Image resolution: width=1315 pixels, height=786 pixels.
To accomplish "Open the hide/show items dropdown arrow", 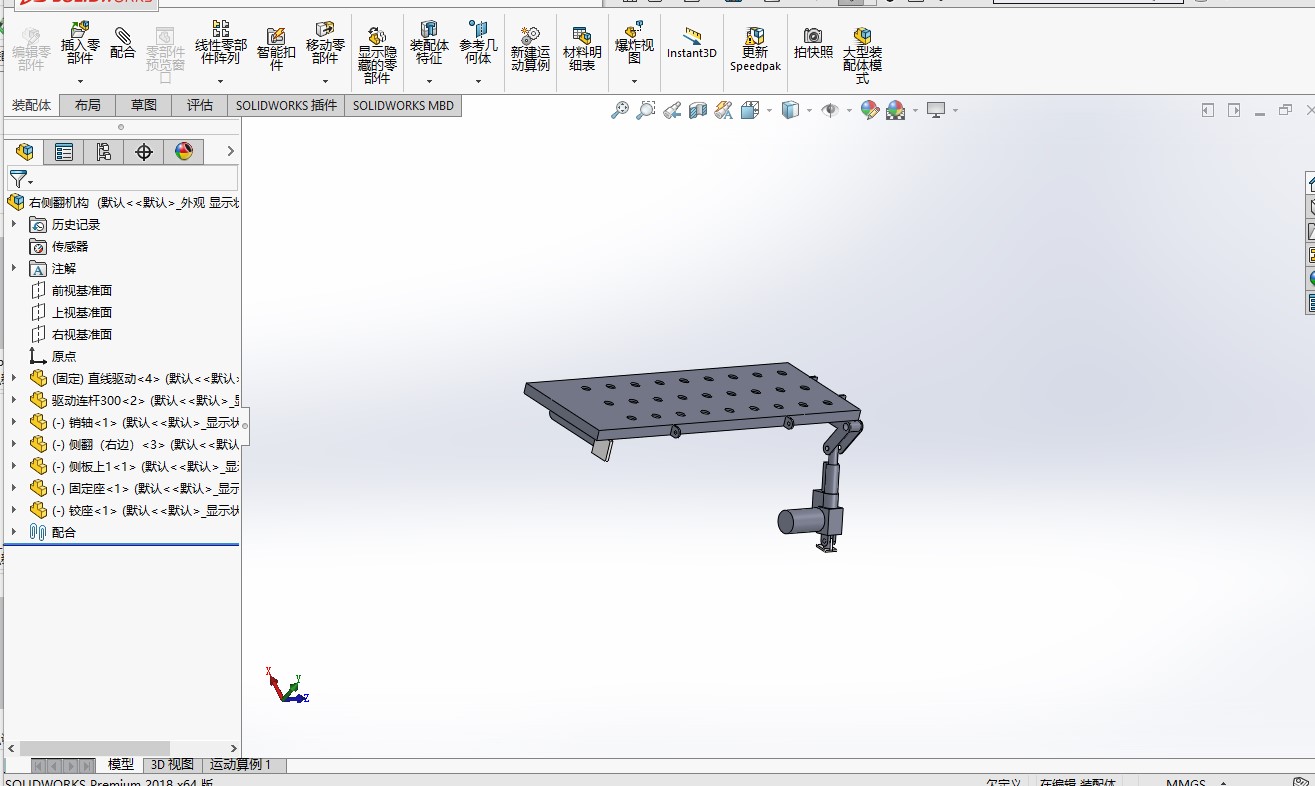I will tap(849, 110).
